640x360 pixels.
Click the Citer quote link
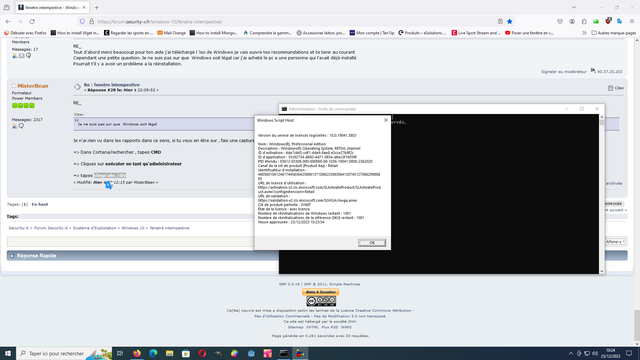[616, 88]
